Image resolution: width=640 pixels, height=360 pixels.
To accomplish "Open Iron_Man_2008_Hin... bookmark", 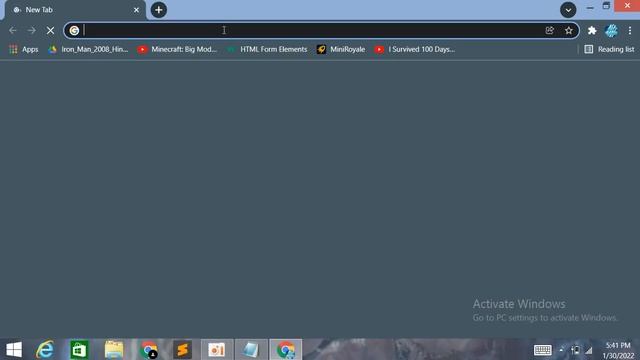I will click(x=88, y=49).
